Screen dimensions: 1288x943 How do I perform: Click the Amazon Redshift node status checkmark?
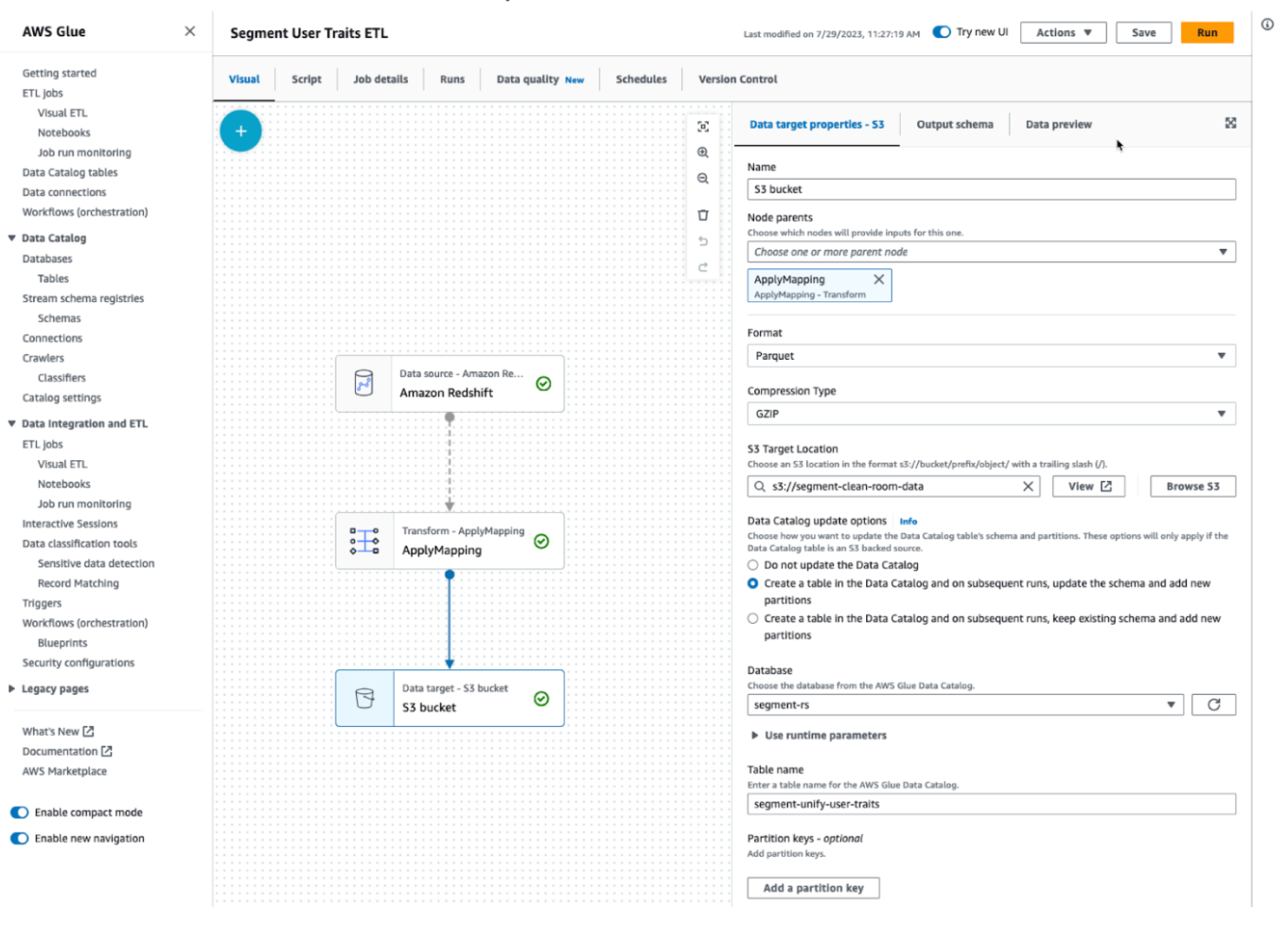(543, 383)
